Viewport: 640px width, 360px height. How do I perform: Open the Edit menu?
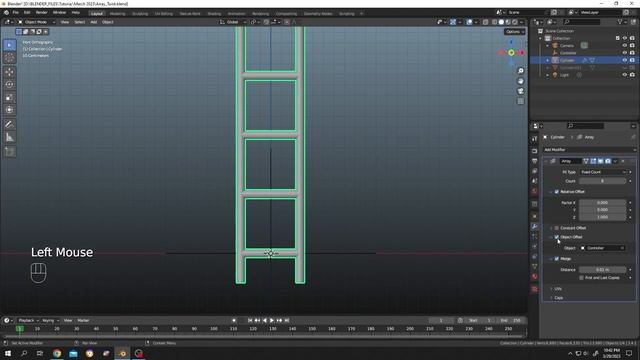pos(27,13)
